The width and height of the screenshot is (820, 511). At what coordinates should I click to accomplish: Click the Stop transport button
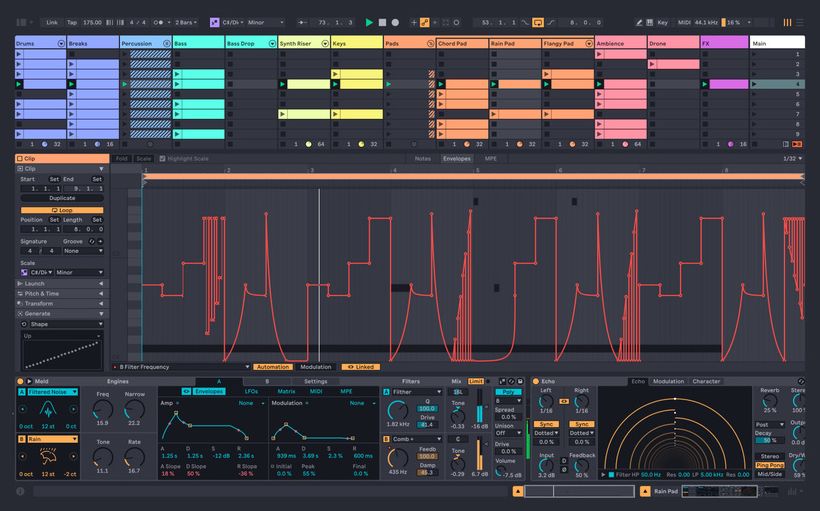pyautogui.click(x=382, y=21)
